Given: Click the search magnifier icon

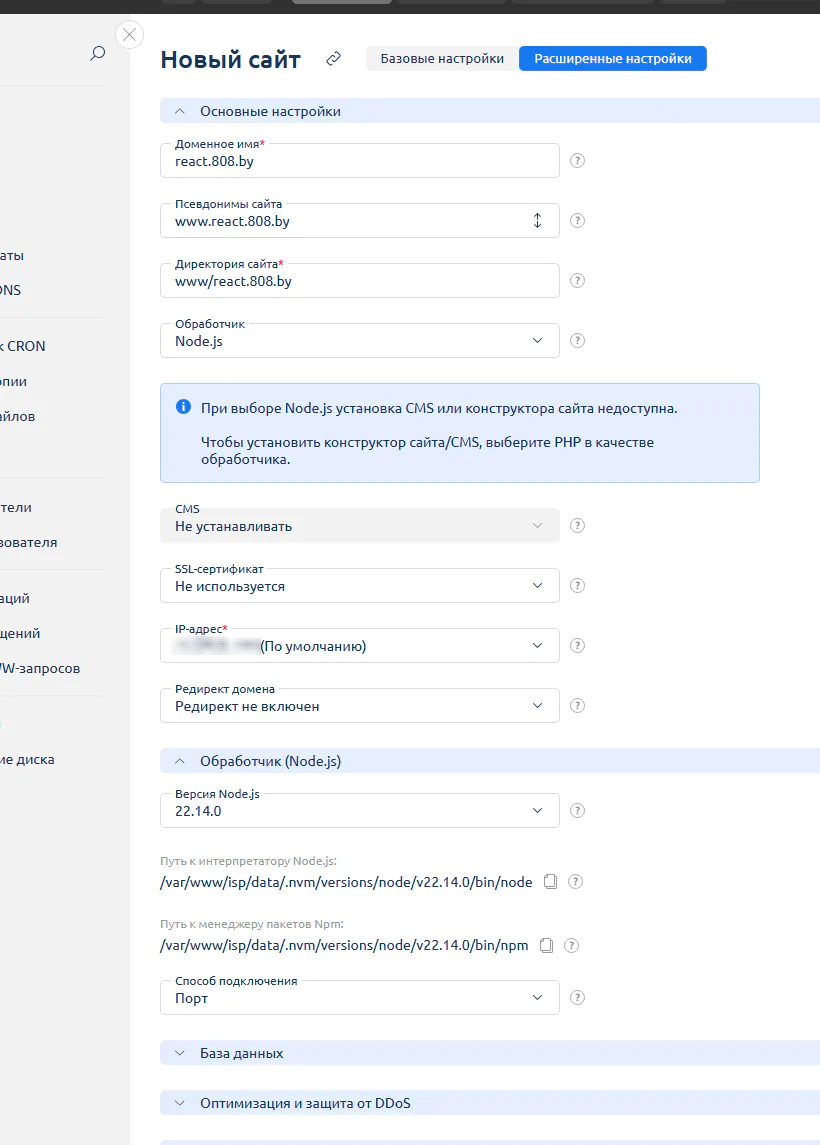Looking at the screenshot, I should 97,54.
